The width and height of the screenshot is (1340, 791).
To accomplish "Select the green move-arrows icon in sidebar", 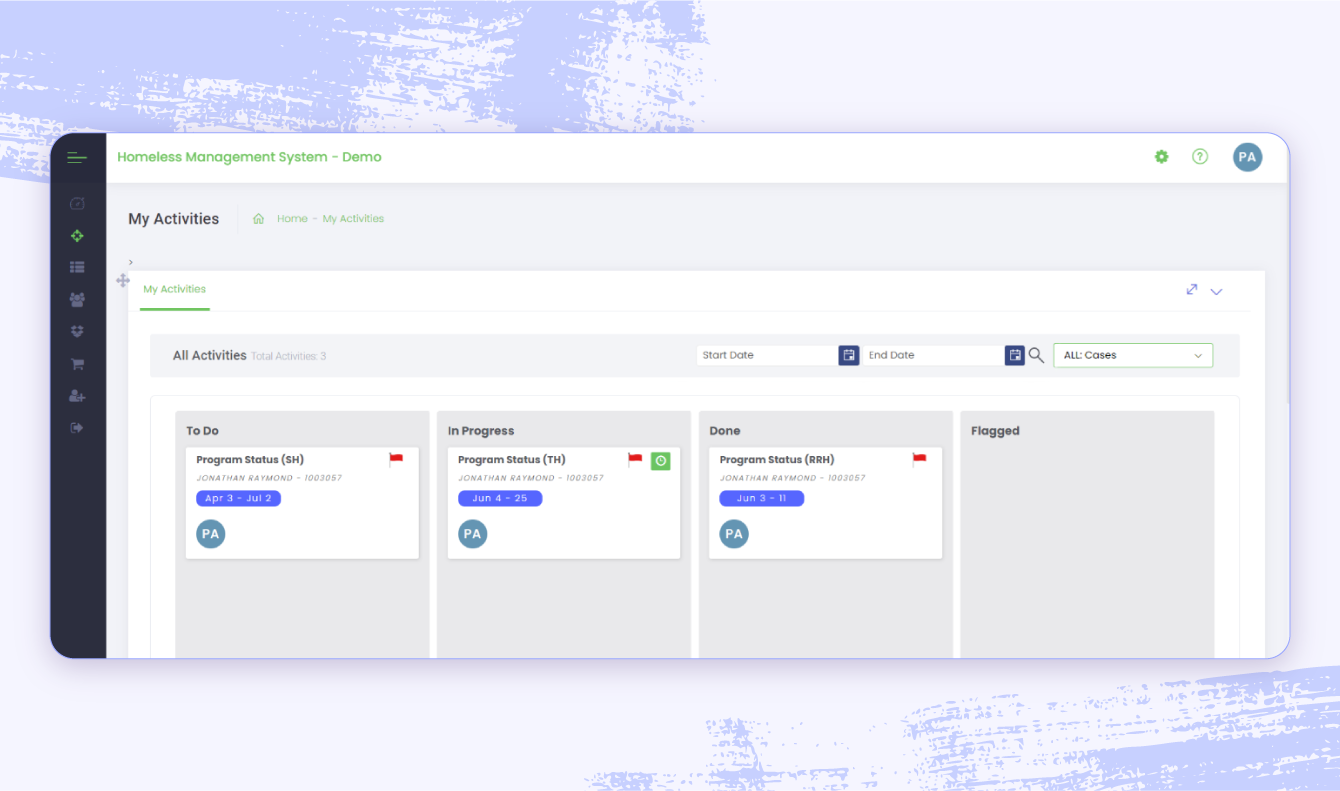I will point(77,236).
